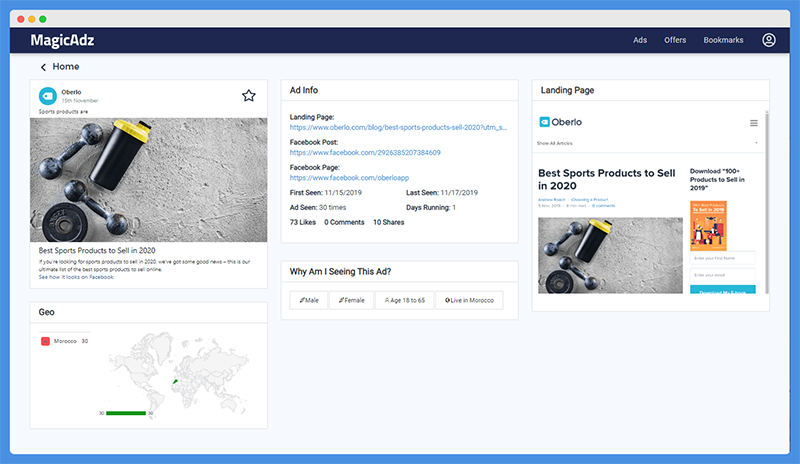Click highlighted Morocco on the world map
The height and width of the screenshot is (464, 800).
point(175,381)
